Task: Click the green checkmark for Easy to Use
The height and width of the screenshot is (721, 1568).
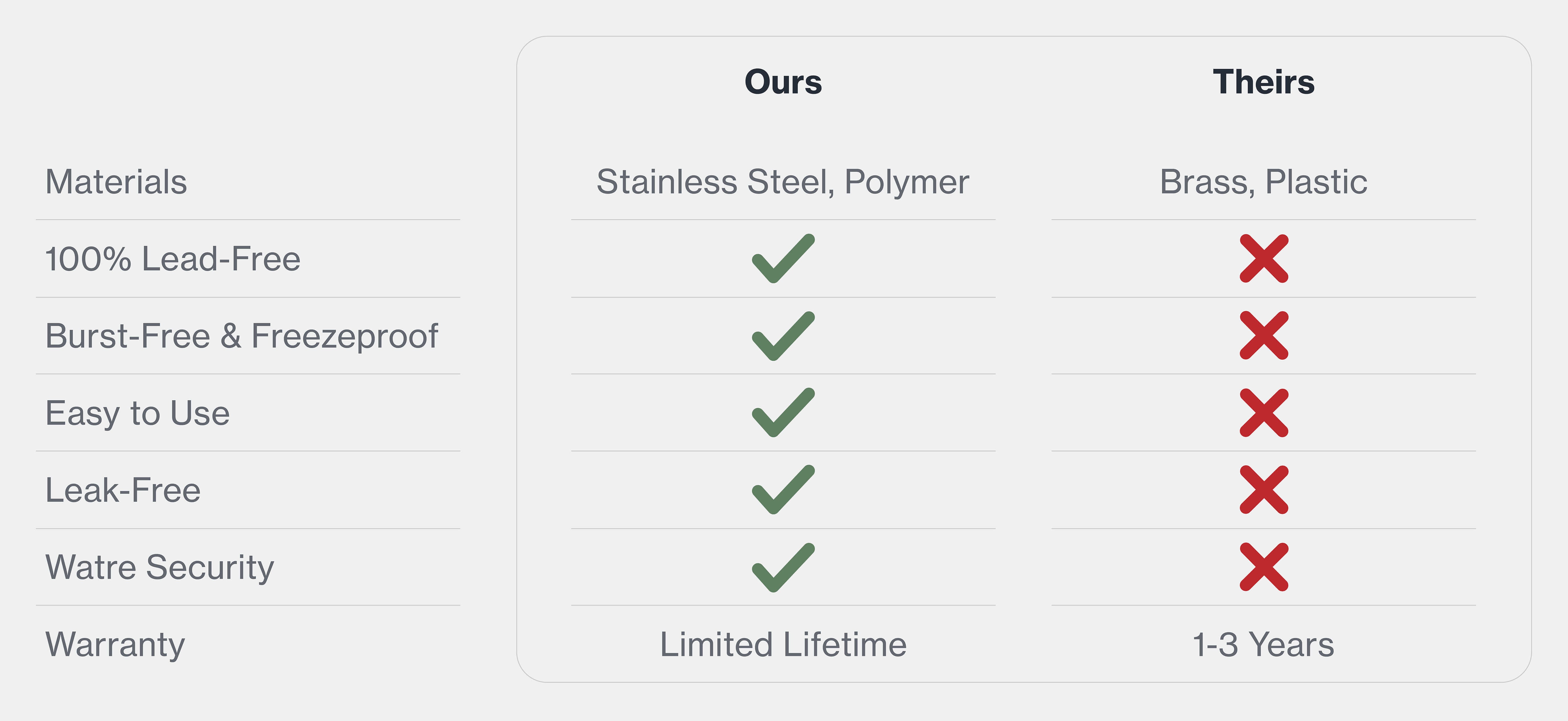Action: (783, 412)
